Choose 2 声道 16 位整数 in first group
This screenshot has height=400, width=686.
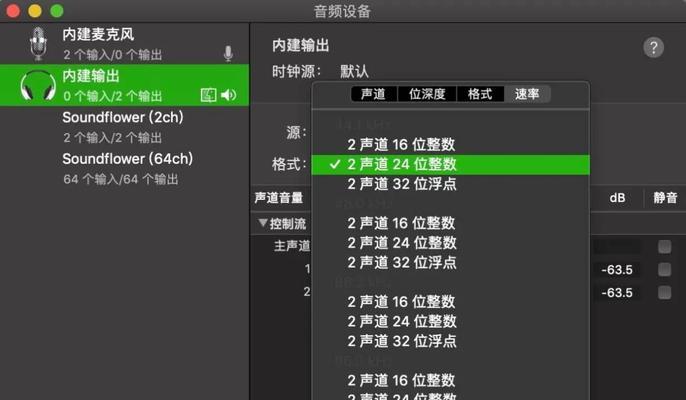click(x=451, y=144)
